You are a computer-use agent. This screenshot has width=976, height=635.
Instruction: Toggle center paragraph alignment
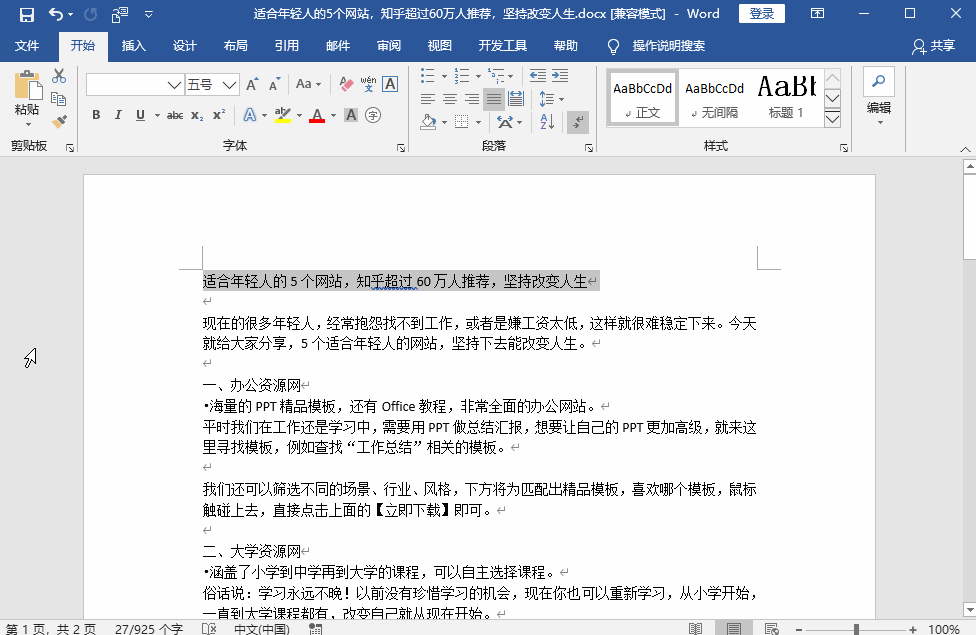(x=449, y=98)
